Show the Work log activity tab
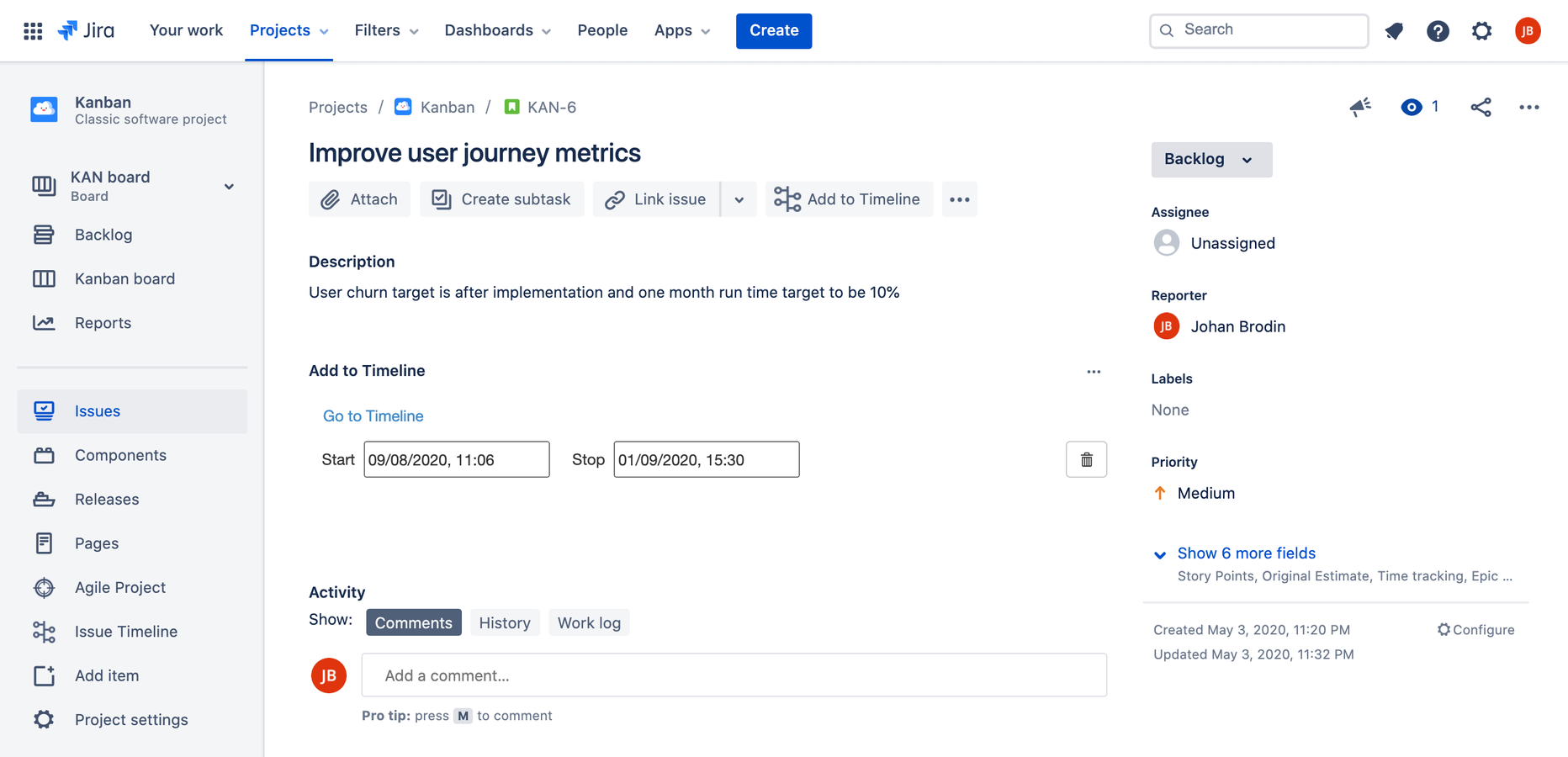The width and height of the screenshot is (1568, 757). pyautogui.click(x=589, y=622)
